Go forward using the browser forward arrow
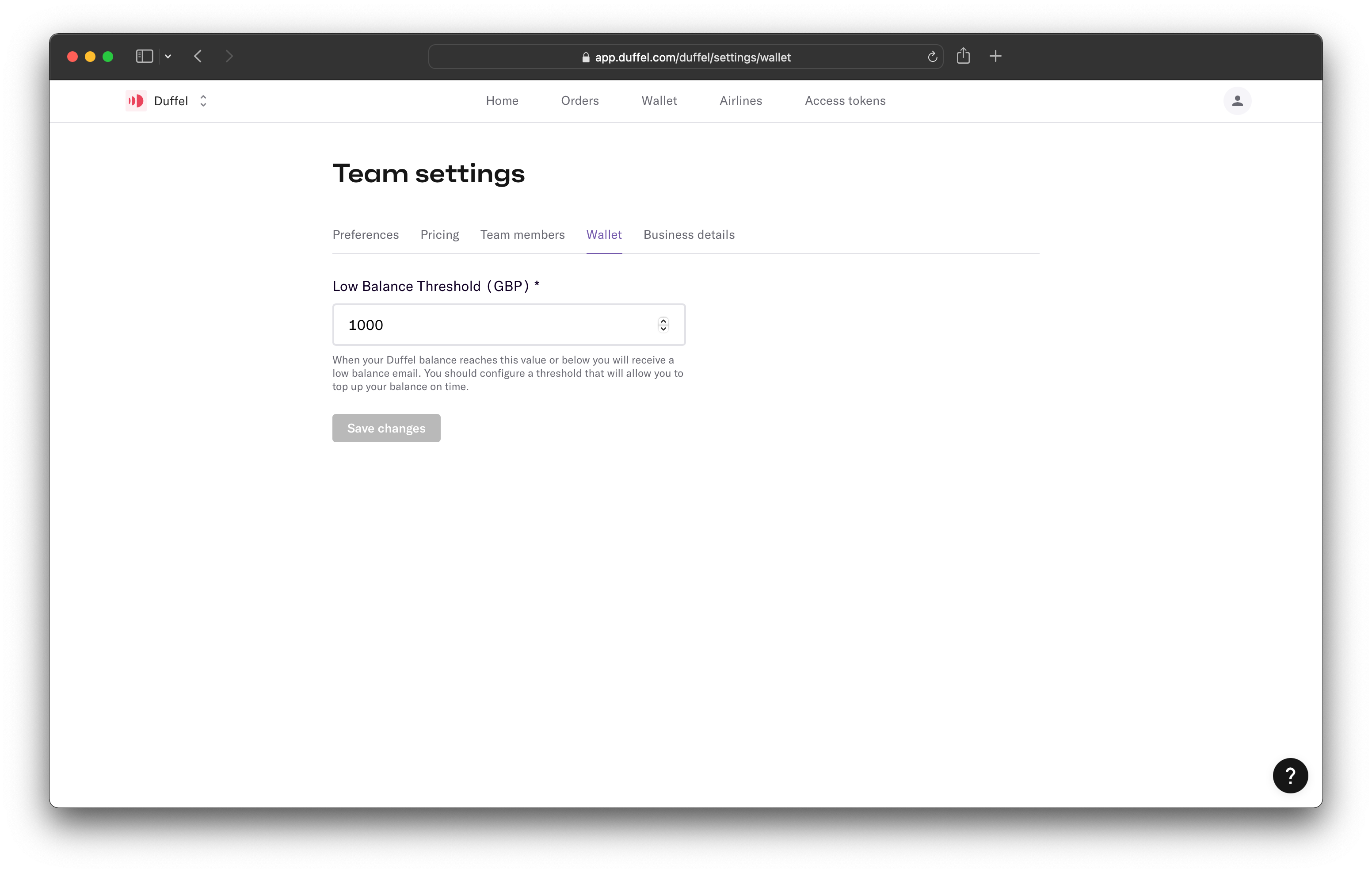The image size is (1372, 873). (229, 56)
